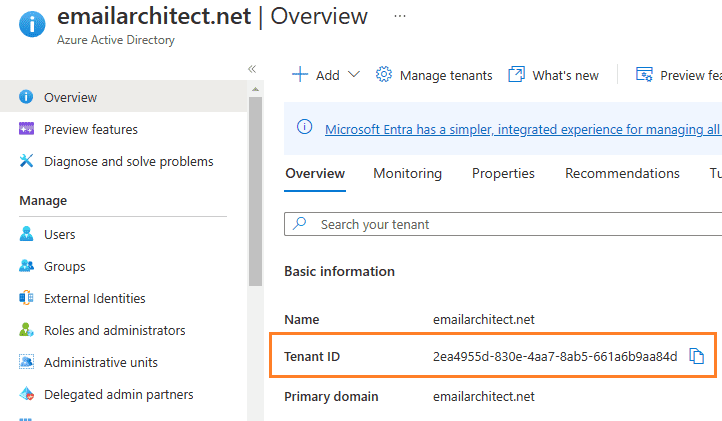Click the Preview features toolbar icon
Viewport: 722px width, 421px height.
tap(644, 74)
